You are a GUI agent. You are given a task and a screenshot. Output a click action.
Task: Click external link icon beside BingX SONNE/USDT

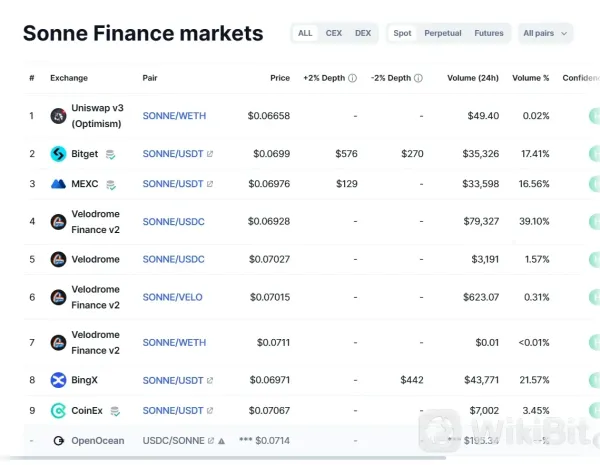210,380
